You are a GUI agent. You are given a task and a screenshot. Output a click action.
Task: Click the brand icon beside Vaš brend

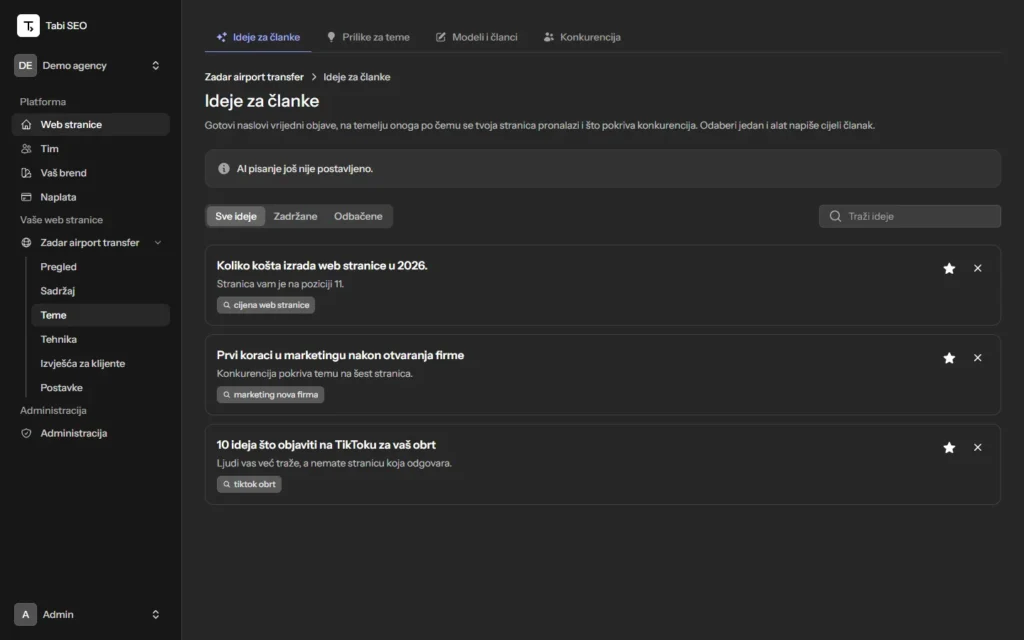click(x=26, y=172)
